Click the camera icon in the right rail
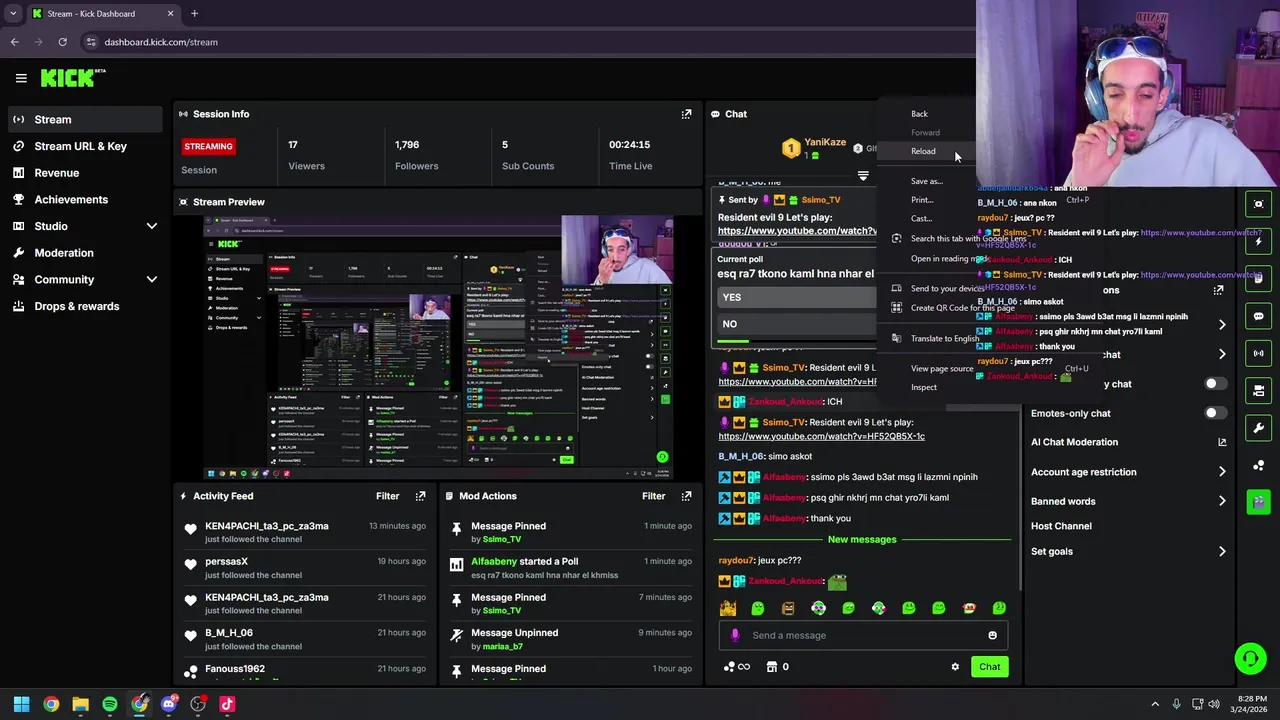The width and height of the screenshot is (1280, 720). (x=1258, y=391)
